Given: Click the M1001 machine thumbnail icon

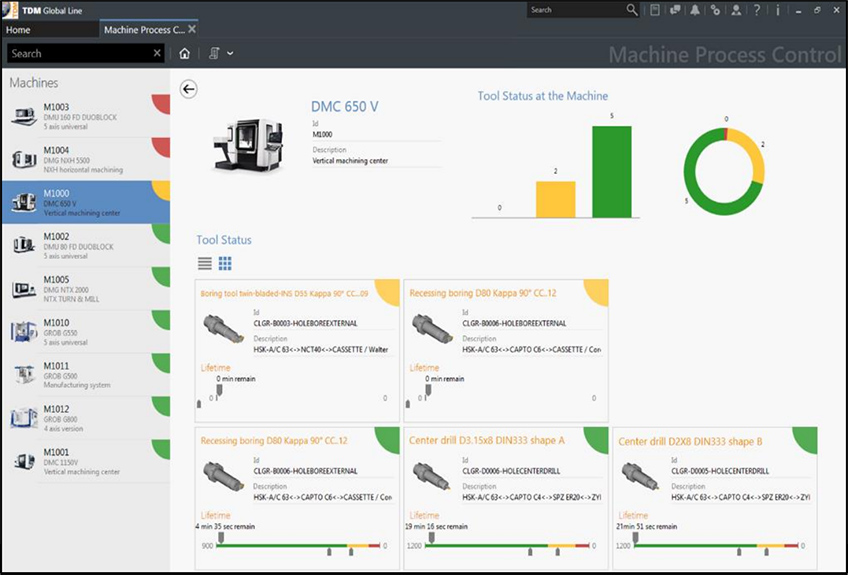Looking at the screenshot, I should click(24, 461).
